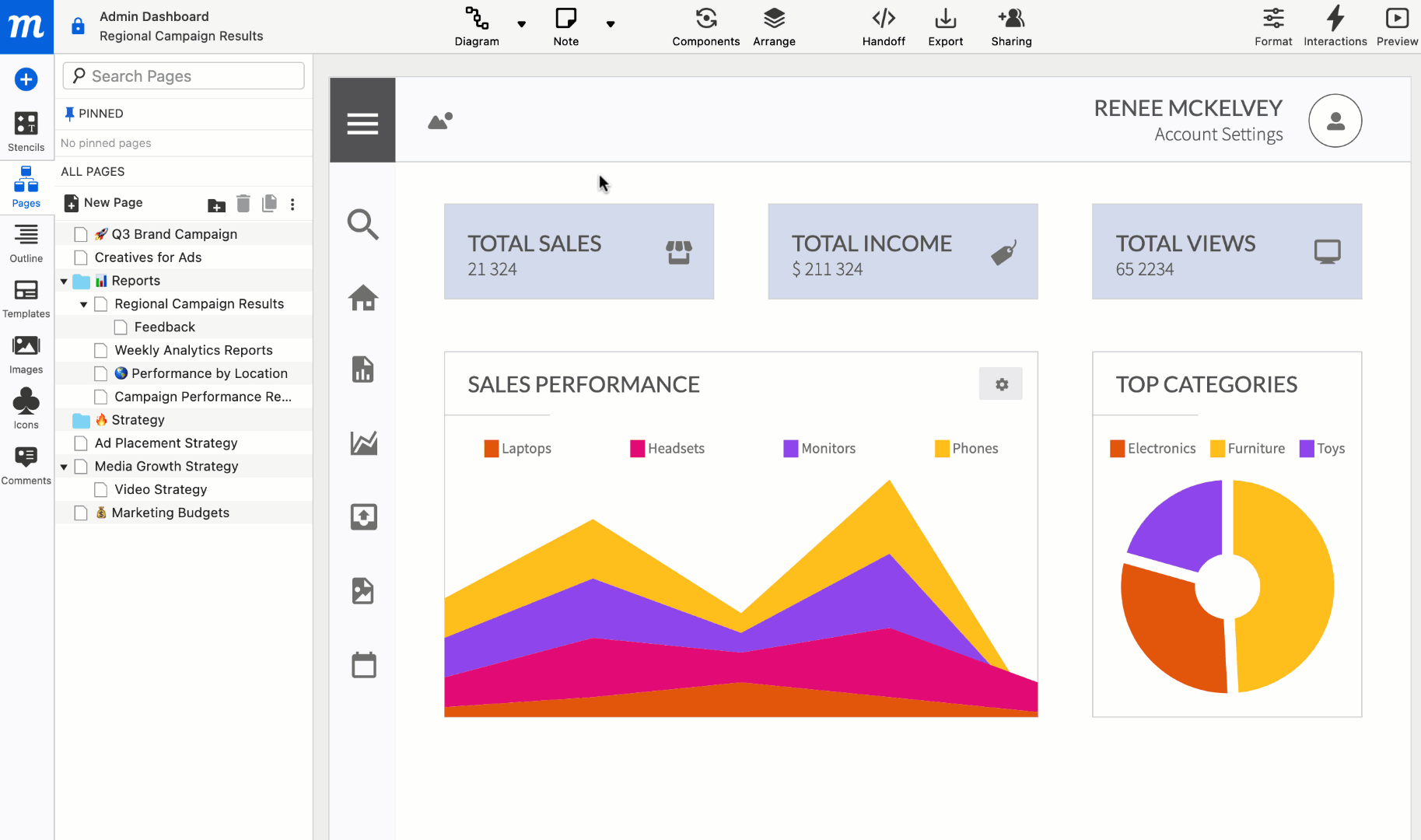Click the orange Laptops legend swatch
Screen dimensions: 1421x840
pyautogui.click(x=491, y=449)
